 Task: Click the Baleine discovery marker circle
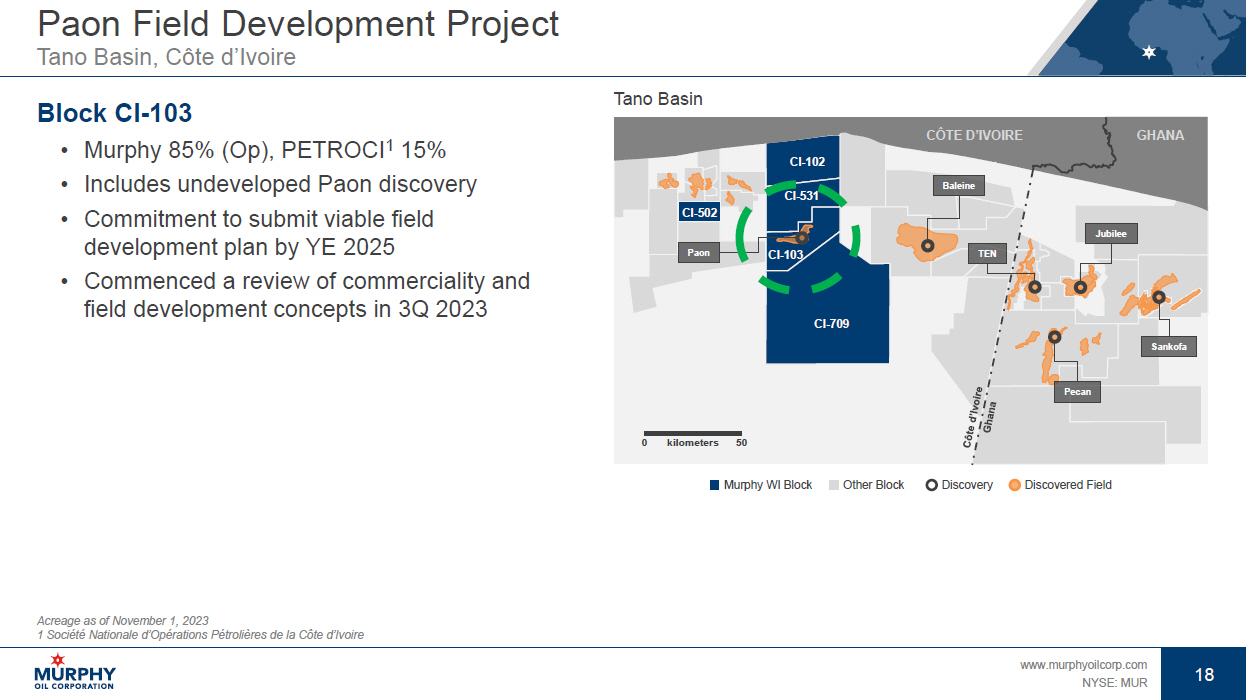[927, 245]
